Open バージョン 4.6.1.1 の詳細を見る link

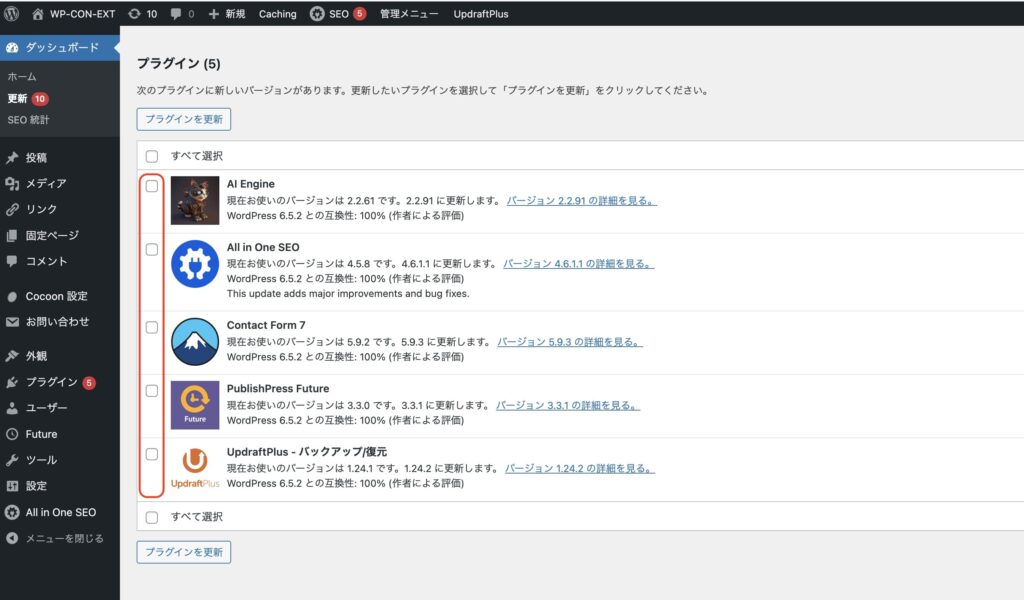[x=578, y=264]
